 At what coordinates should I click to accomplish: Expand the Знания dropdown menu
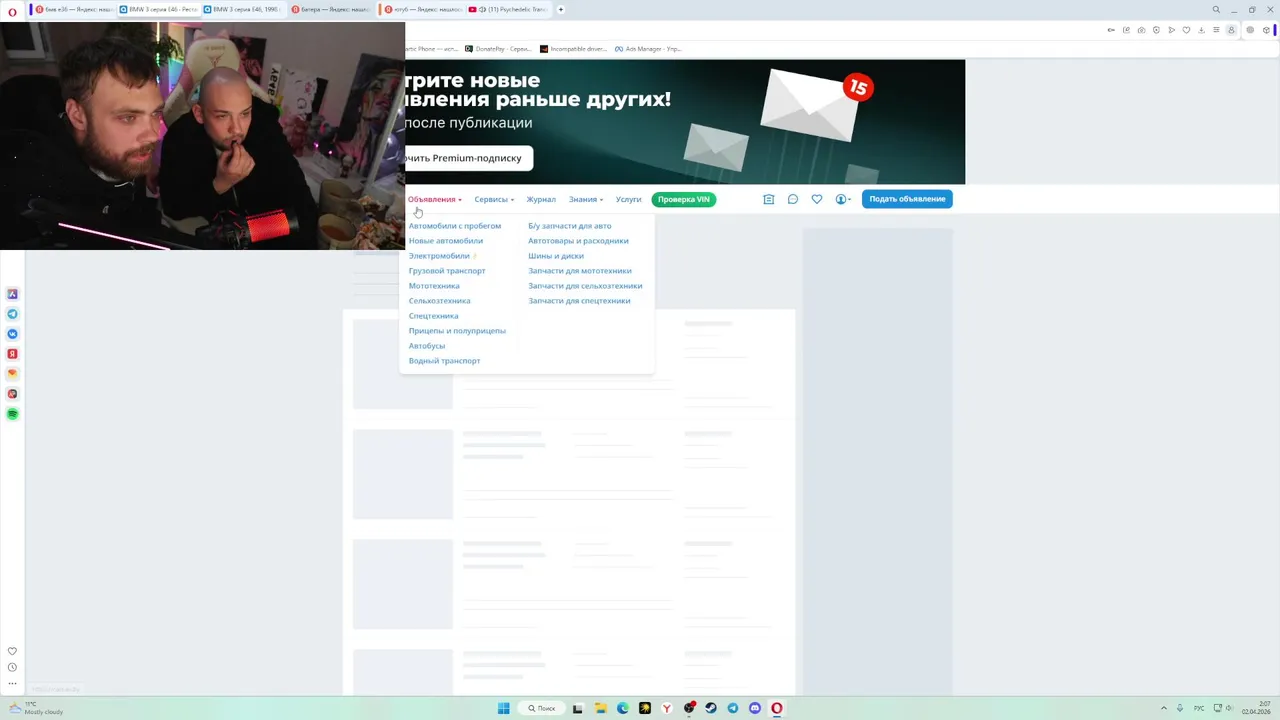(x=586, y=199)
